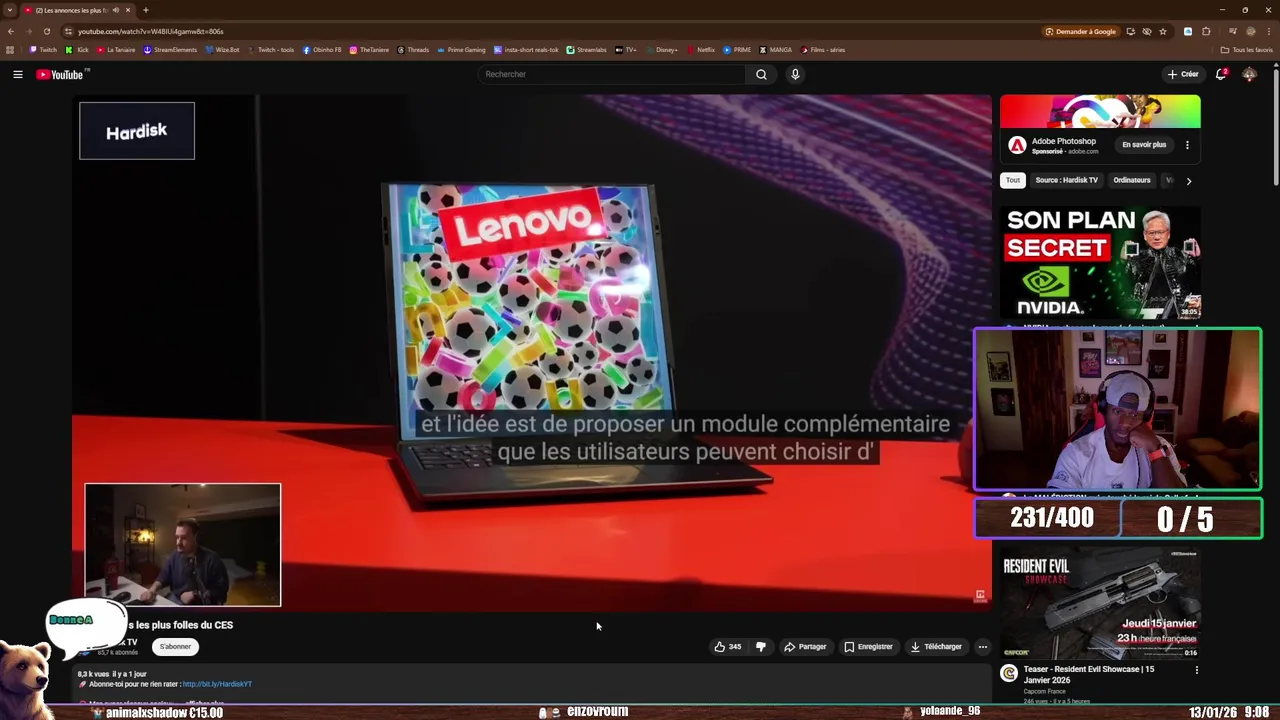Open the Chrome profile avatar
This screenshot has height=720, width=1280.
coord(1250,31)
